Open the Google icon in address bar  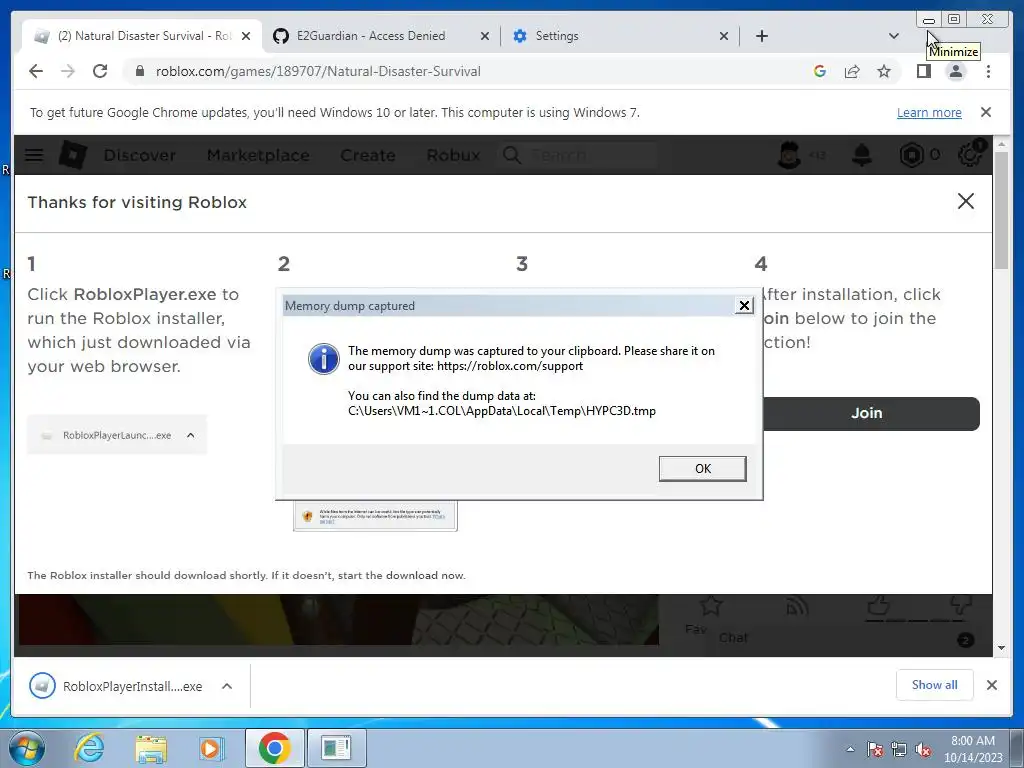pyautogui.click(x=820, y=71)
